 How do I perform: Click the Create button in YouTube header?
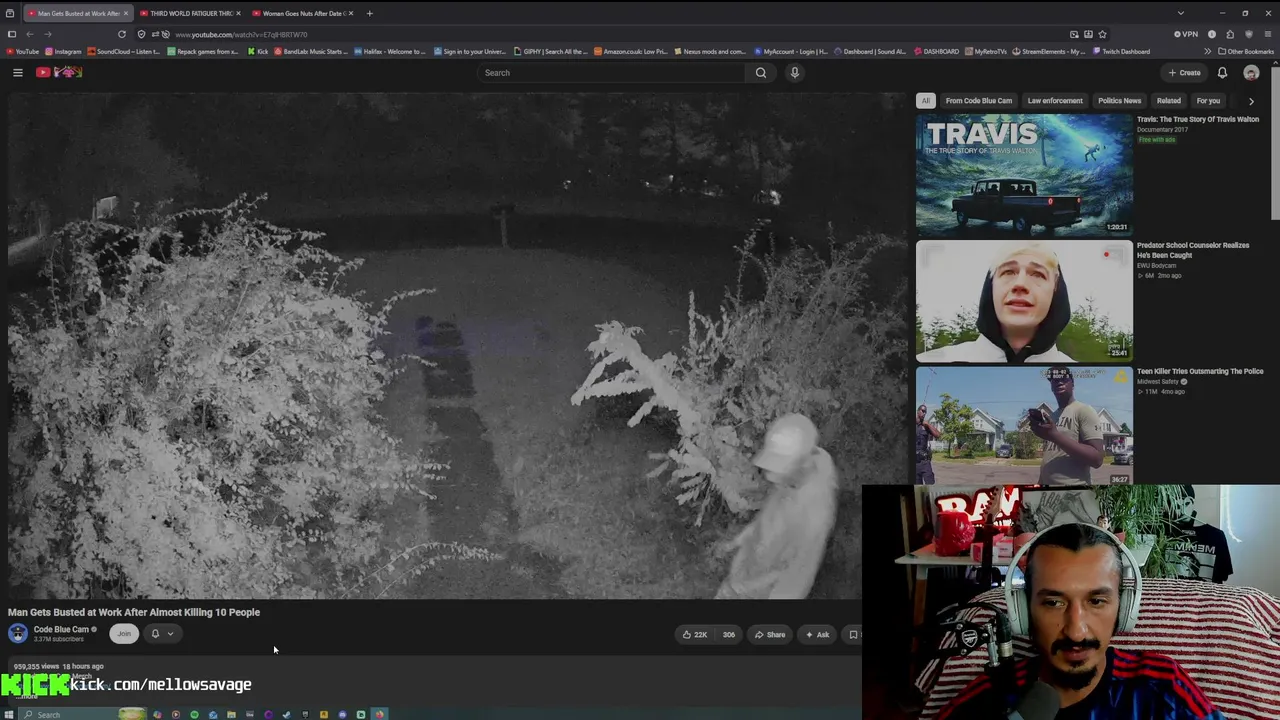tap(1185, 72)
